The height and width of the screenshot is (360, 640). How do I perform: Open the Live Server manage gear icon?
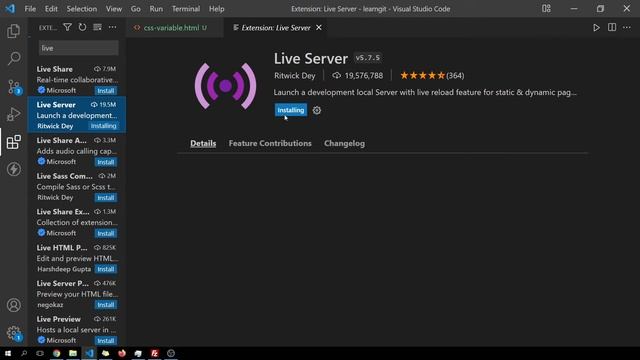(x=317, y=110)
